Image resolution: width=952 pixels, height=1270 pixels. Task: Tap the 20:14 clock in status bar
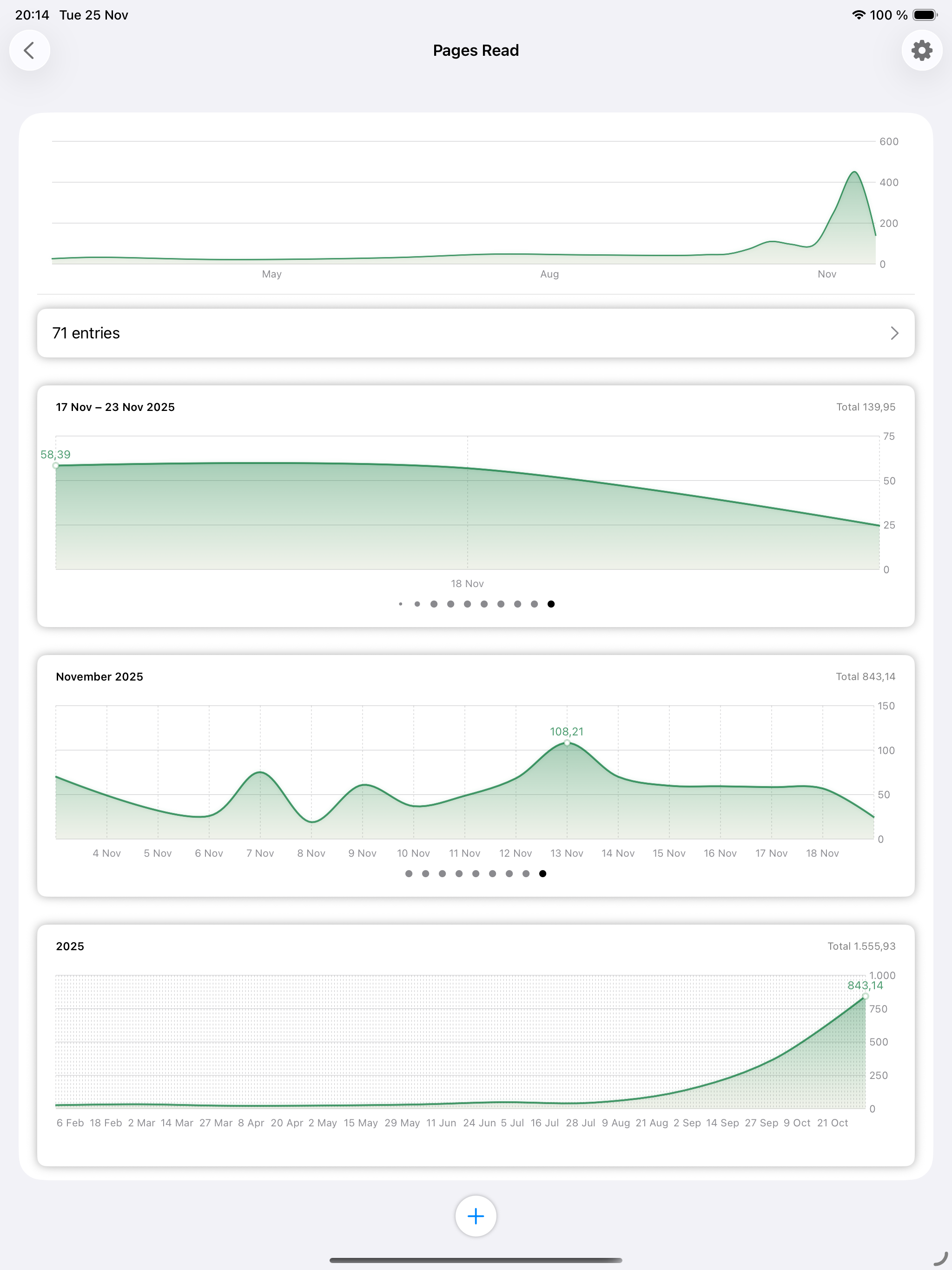click(32, 15)
